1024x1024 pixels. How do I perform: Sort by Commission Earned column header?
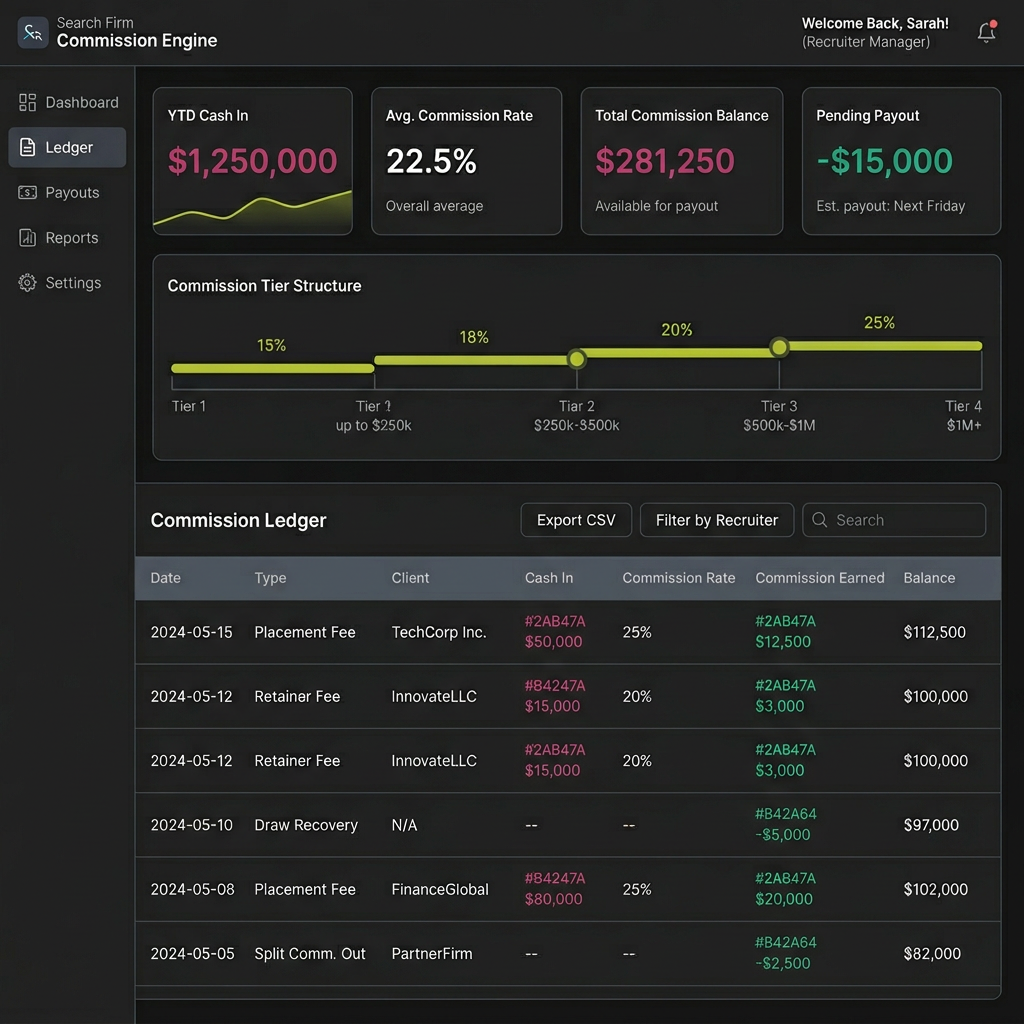point(820,578)
